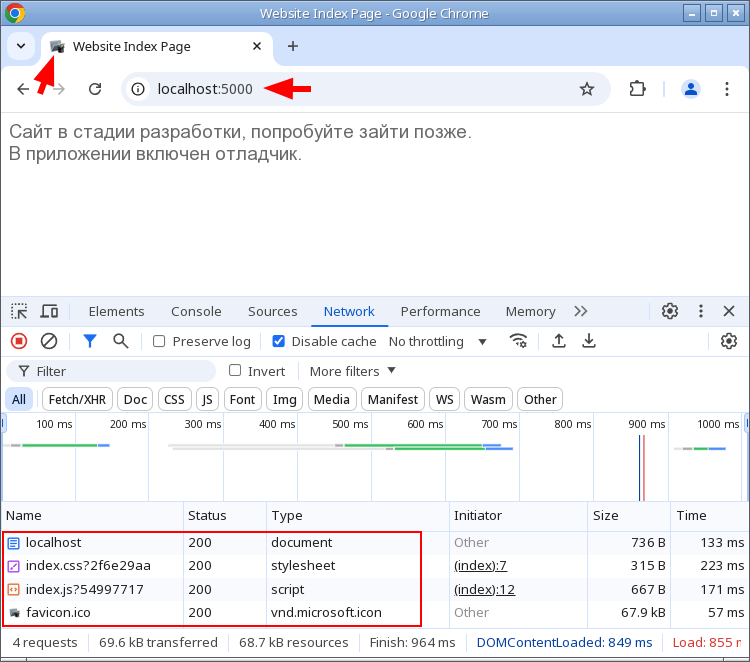Select the localhost document request
750x662 pixels.
click(373, 542)
